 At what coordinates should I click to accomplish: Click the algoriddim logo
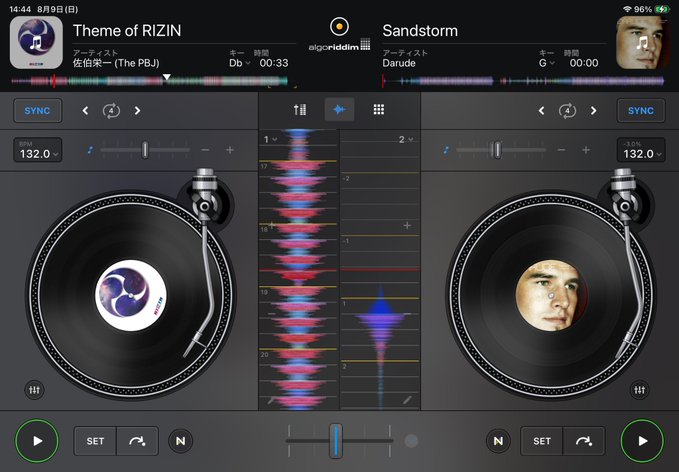339,45
